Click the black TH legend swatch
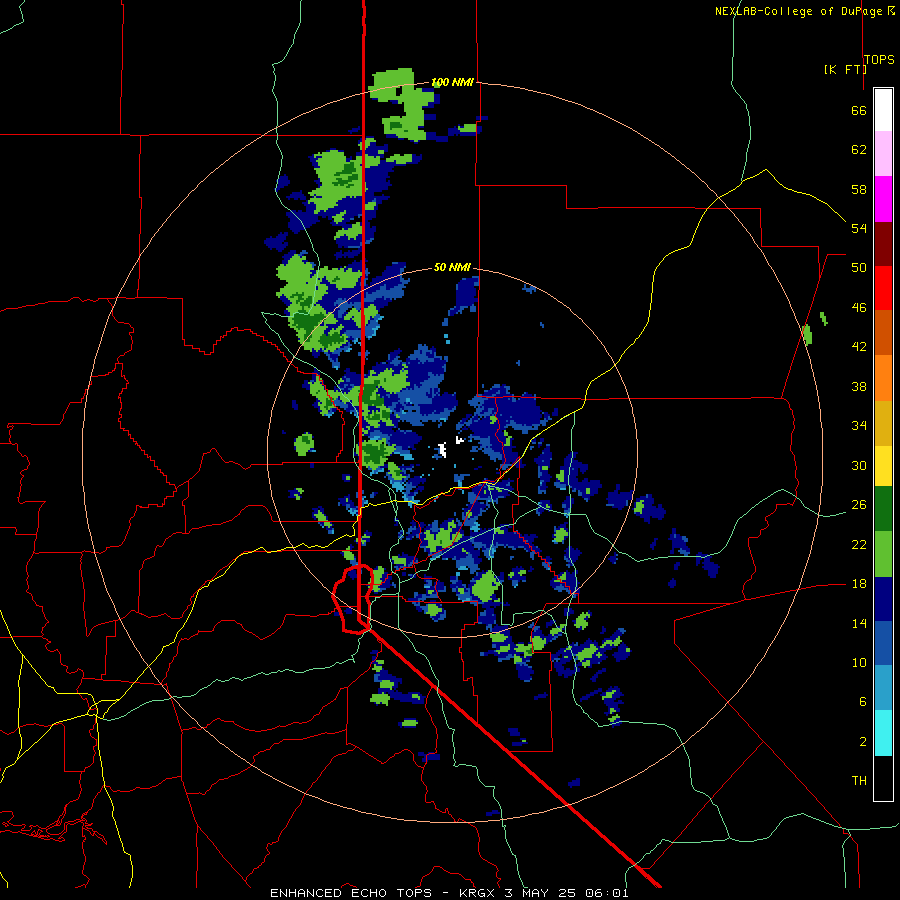Image resolution: width=900 pixels, height=900 pixels. (883, 778)
